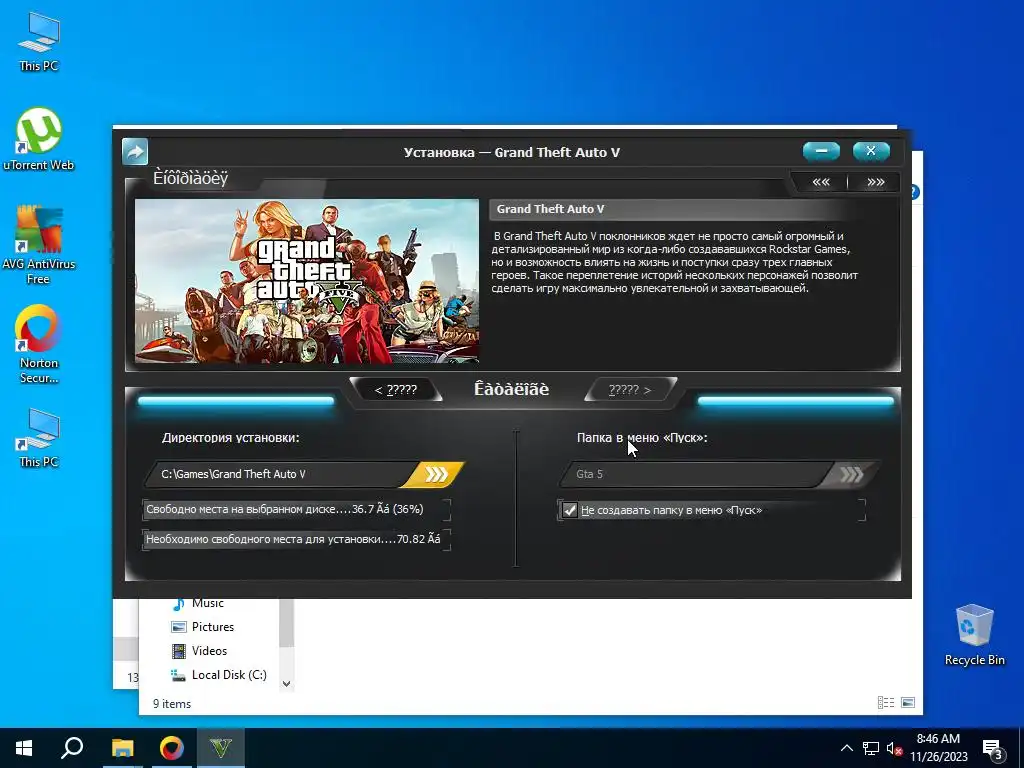Click GTA V installer taskbar icon

[221, 748]
